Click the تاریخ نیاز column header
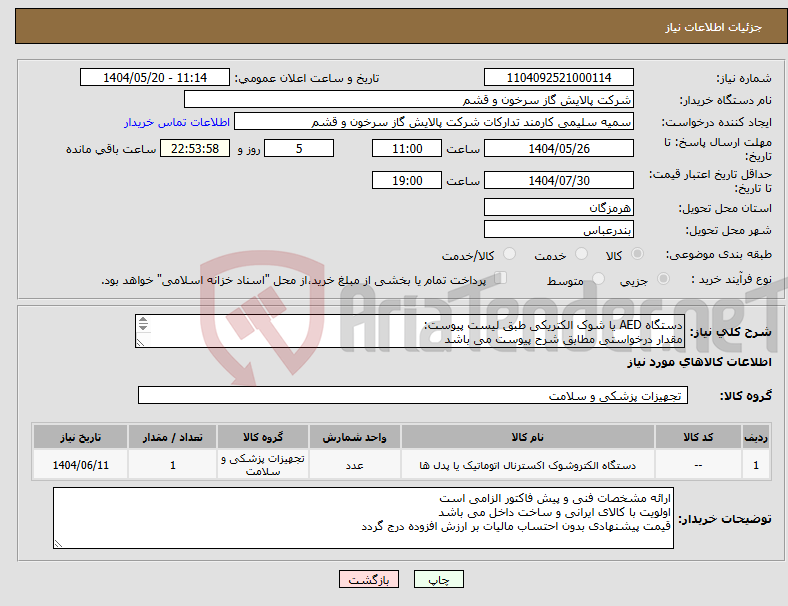 tap(80, 437)
